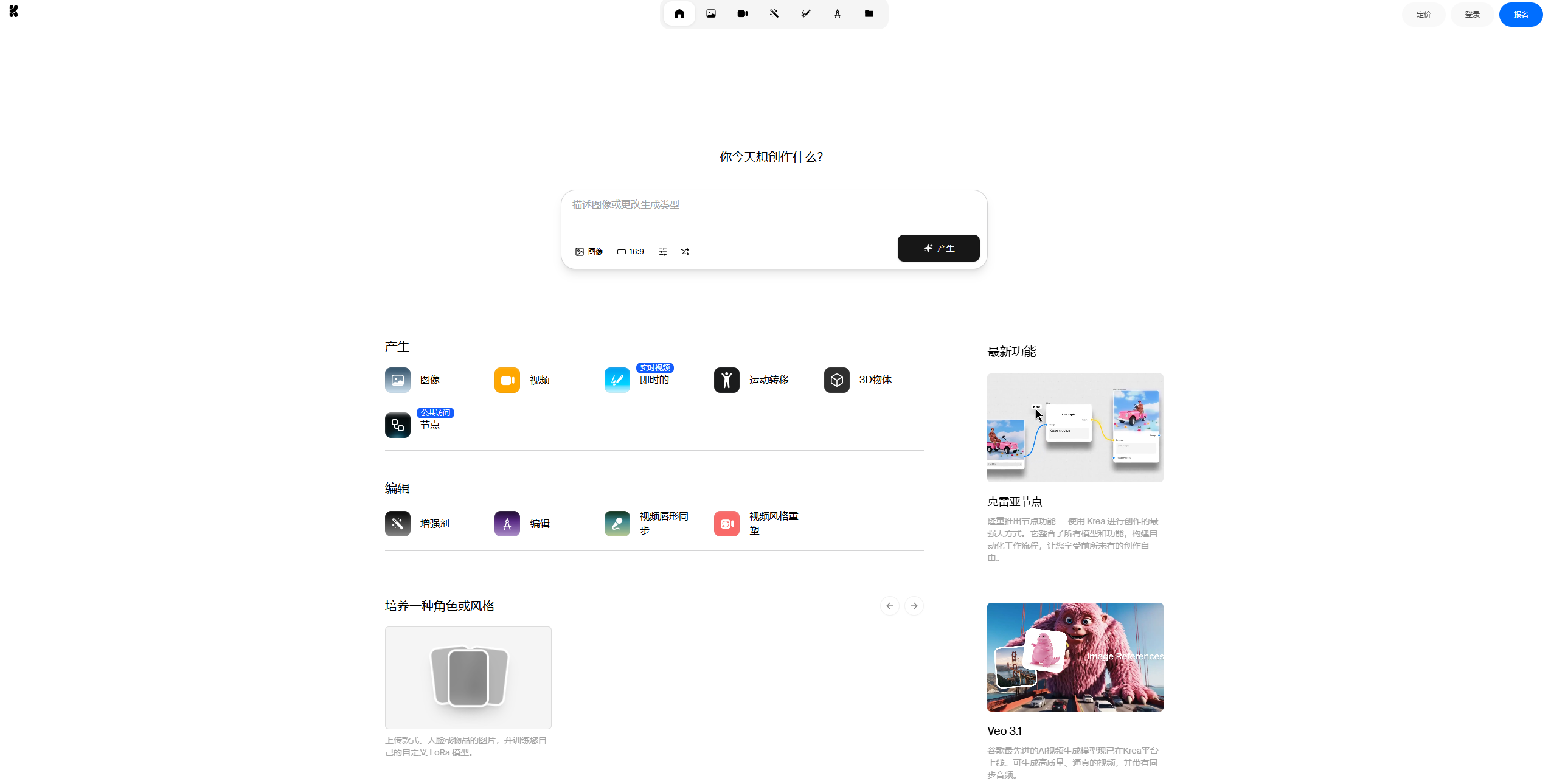This screenshot has height=784, width=1551.
Task: Open the Edit compass tab in top nav
Action: coord(837,13)
